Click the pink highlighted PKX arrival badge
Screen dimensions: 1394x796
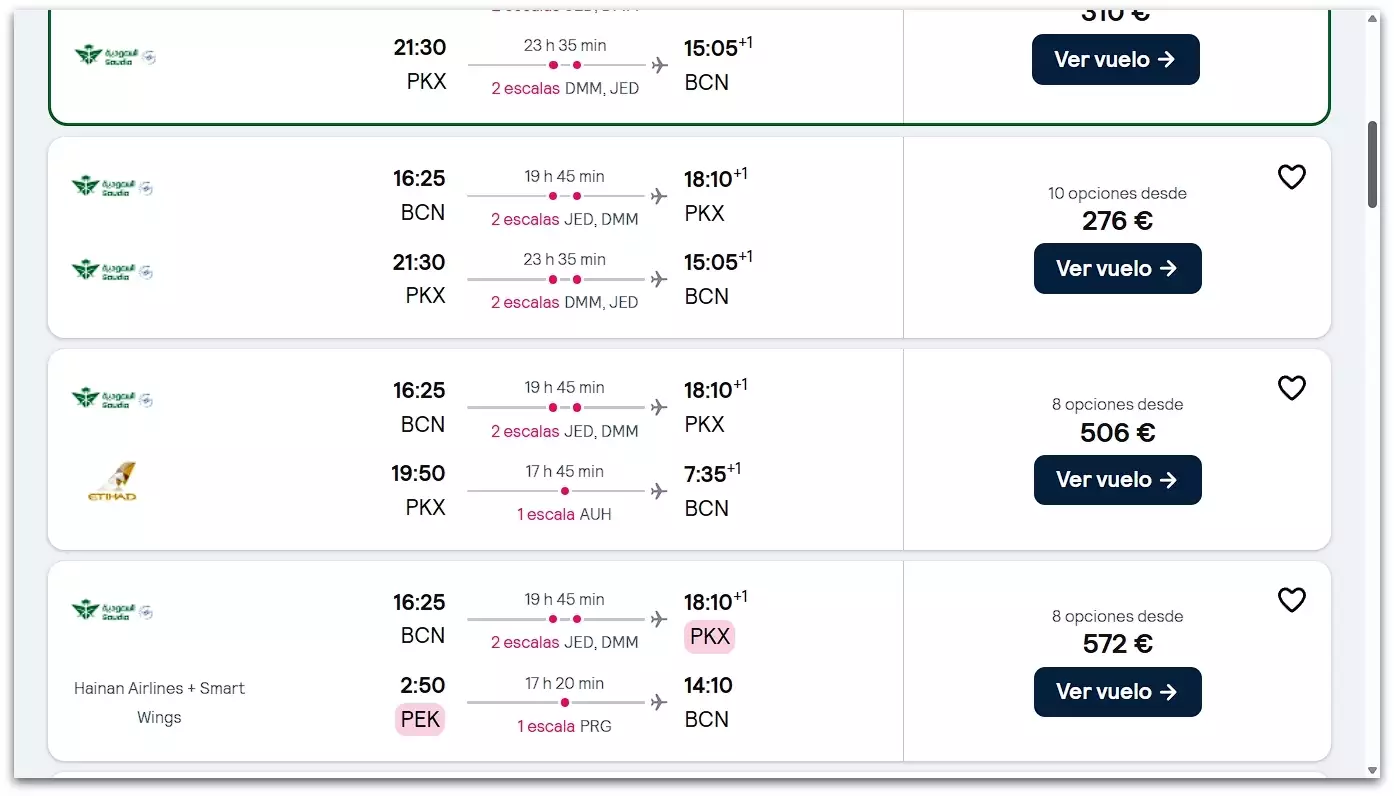coord(709,636)
